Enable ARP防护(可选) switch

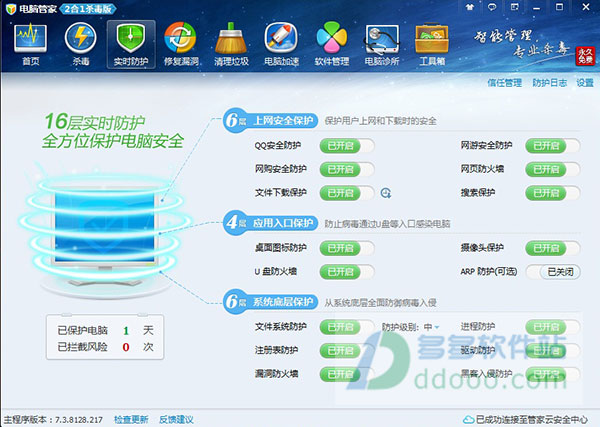(553, 272)
